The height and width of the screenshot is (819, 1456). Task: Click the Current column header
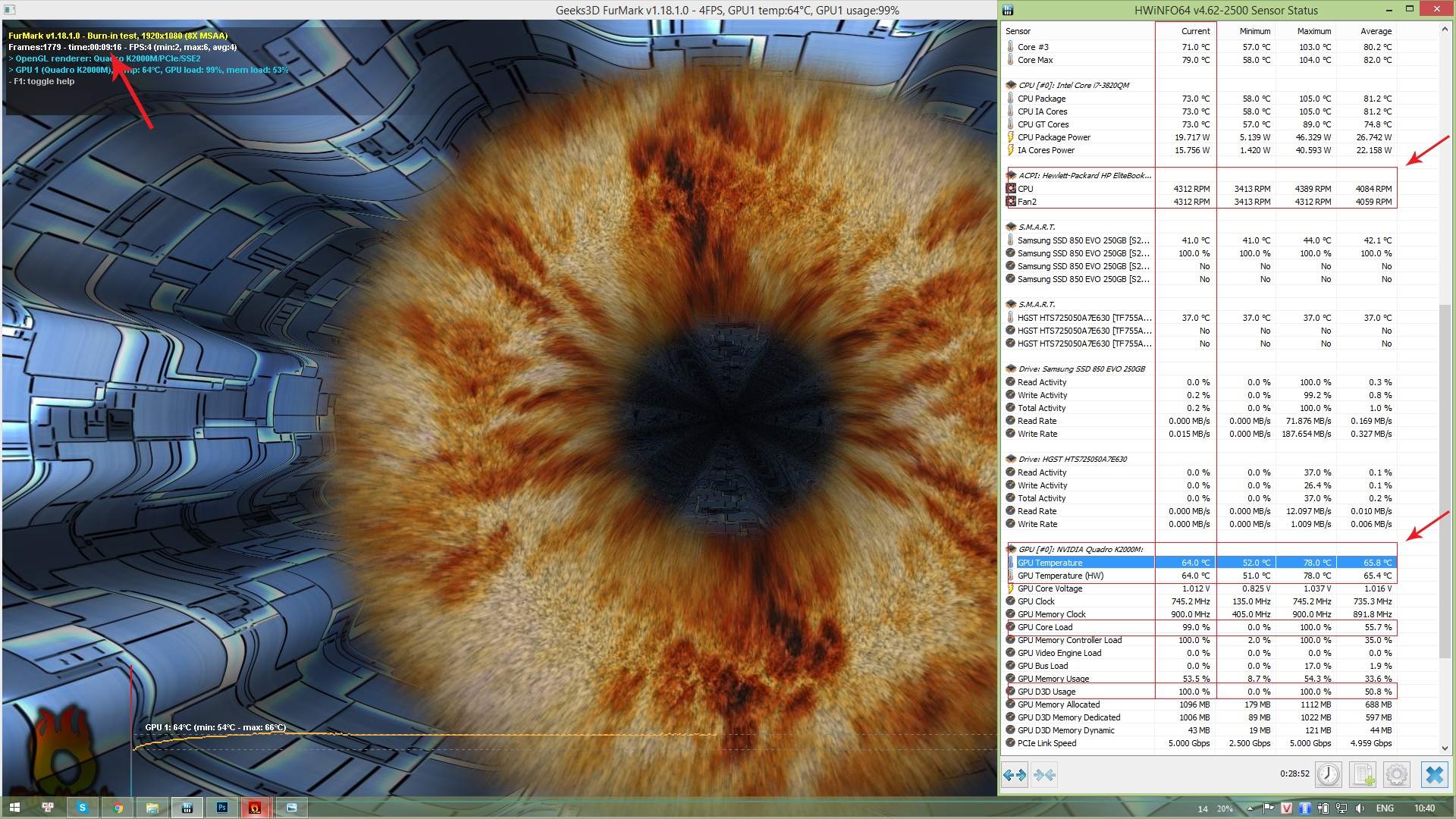(x=1186, y=31)
